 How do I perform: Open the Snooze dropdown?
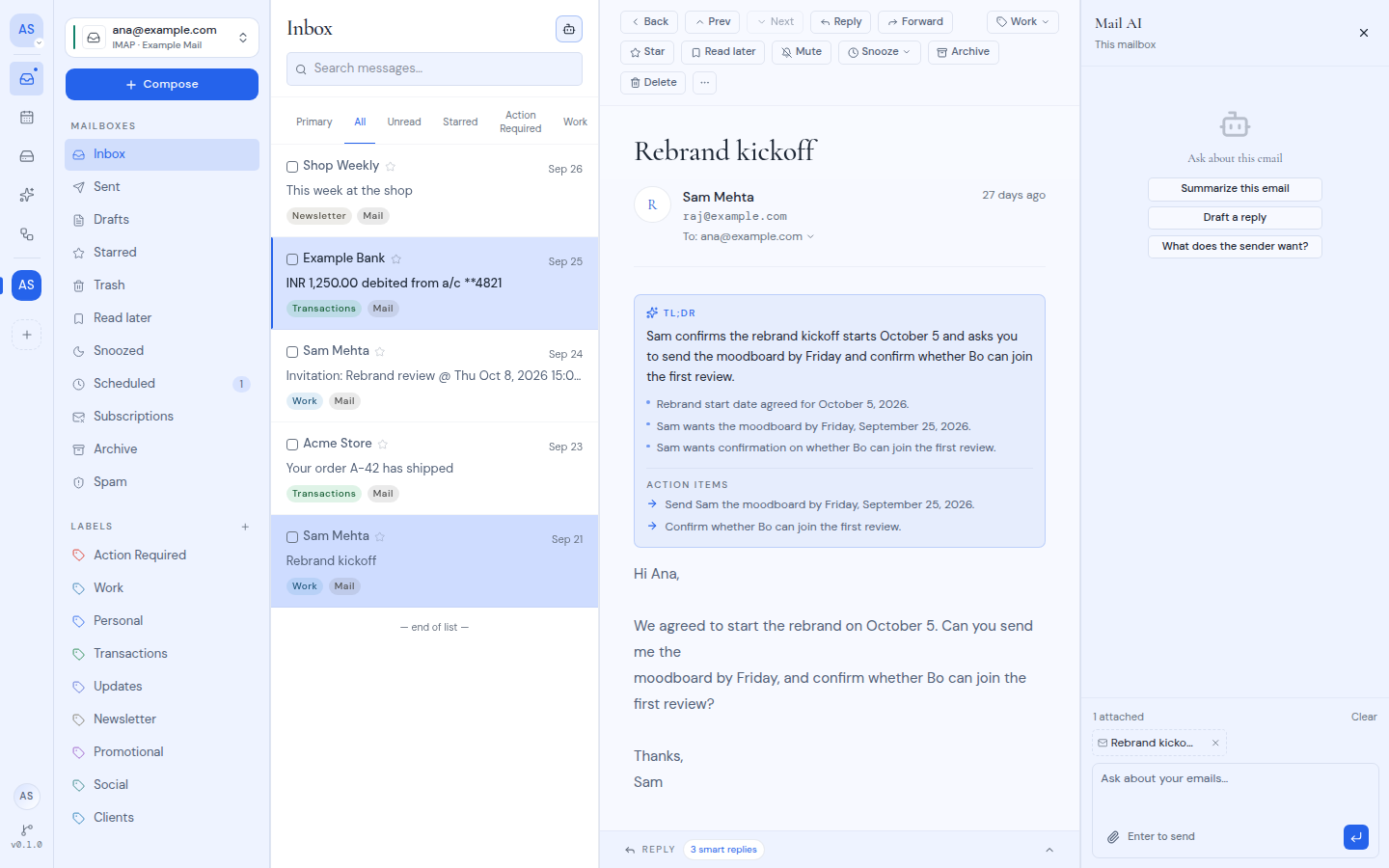[x=879, y=52]
